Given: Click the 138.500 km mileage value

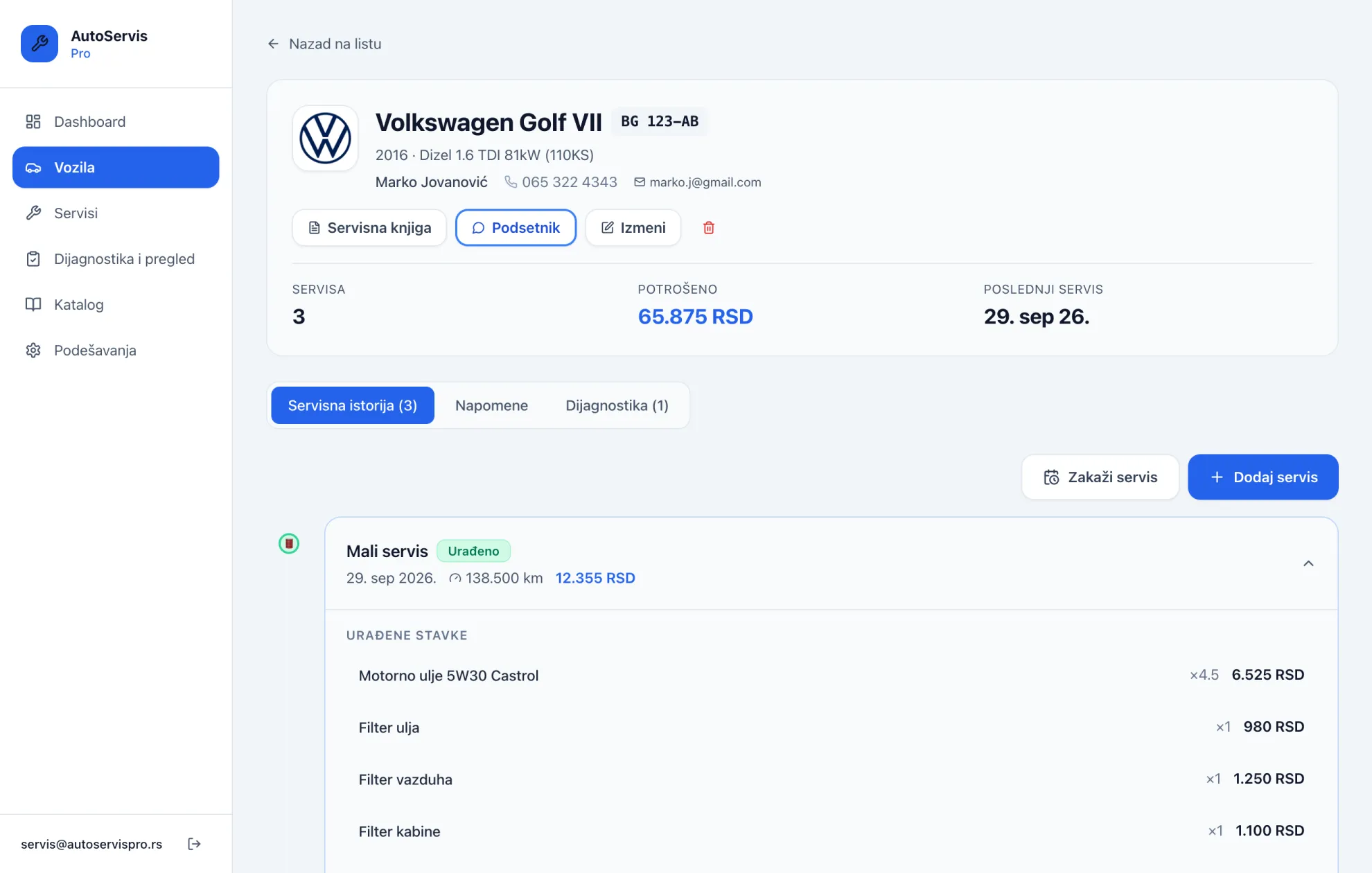Looking at the screenshot, I should click(x=504, y=578).
